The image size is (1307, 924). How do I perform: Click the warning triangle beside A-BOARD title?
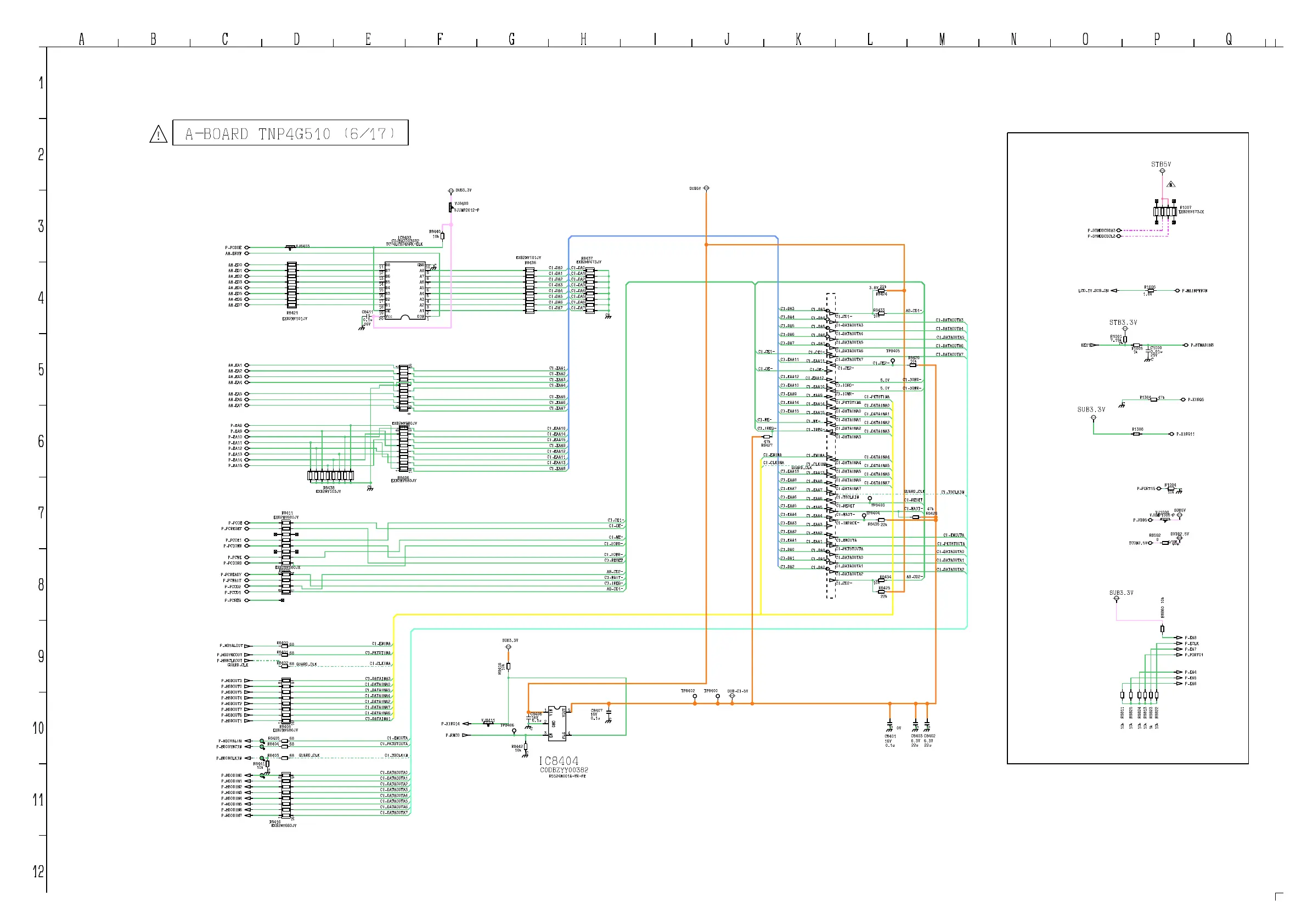pos(158,134)
